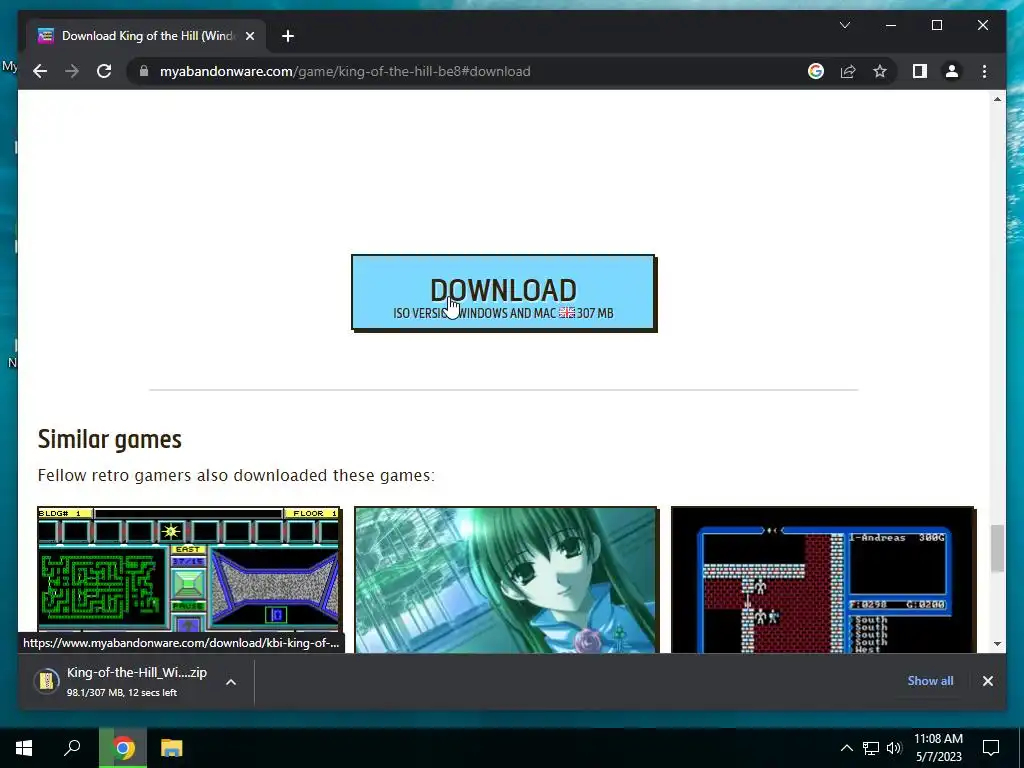Click the Similar games heading
The width and height of the screenshot is (1024, 768).
pyautogui.click(x=109, y=440)
